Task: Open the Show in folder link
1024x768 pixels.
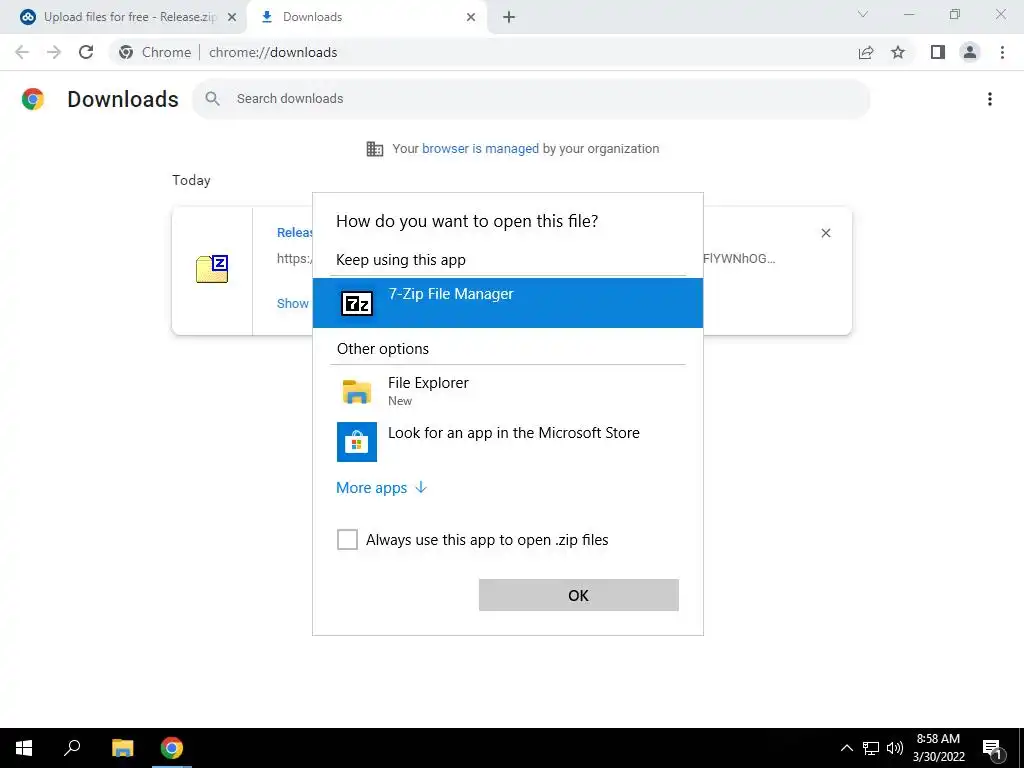Action: tap(293, 304)
